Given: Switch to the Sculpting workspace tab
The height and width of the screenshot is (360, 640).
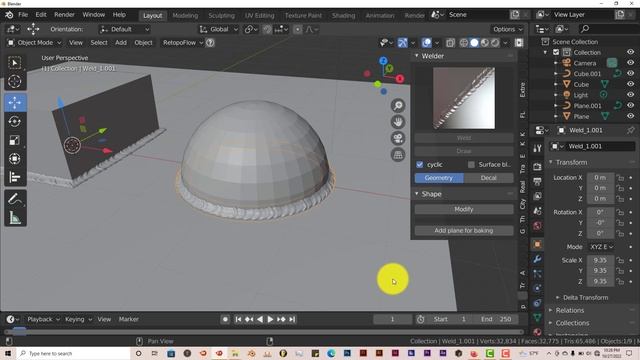Looking at the screenshot, I should 221,16.
